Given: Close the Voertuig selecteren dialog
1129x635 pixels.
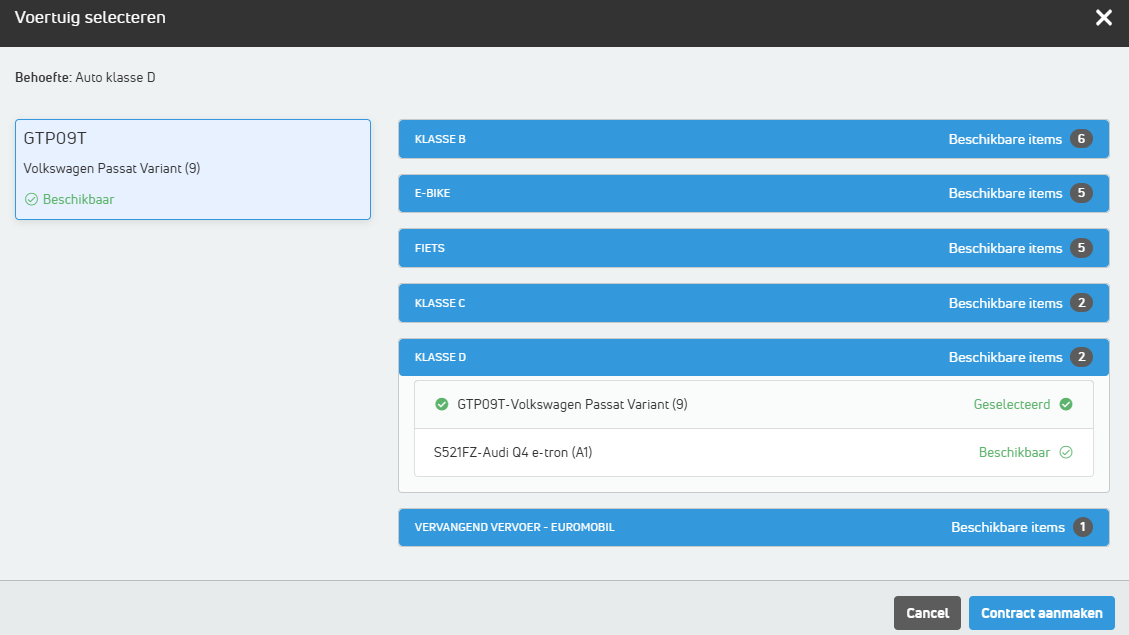Looking at the screenshot, I should (1104, 18).
